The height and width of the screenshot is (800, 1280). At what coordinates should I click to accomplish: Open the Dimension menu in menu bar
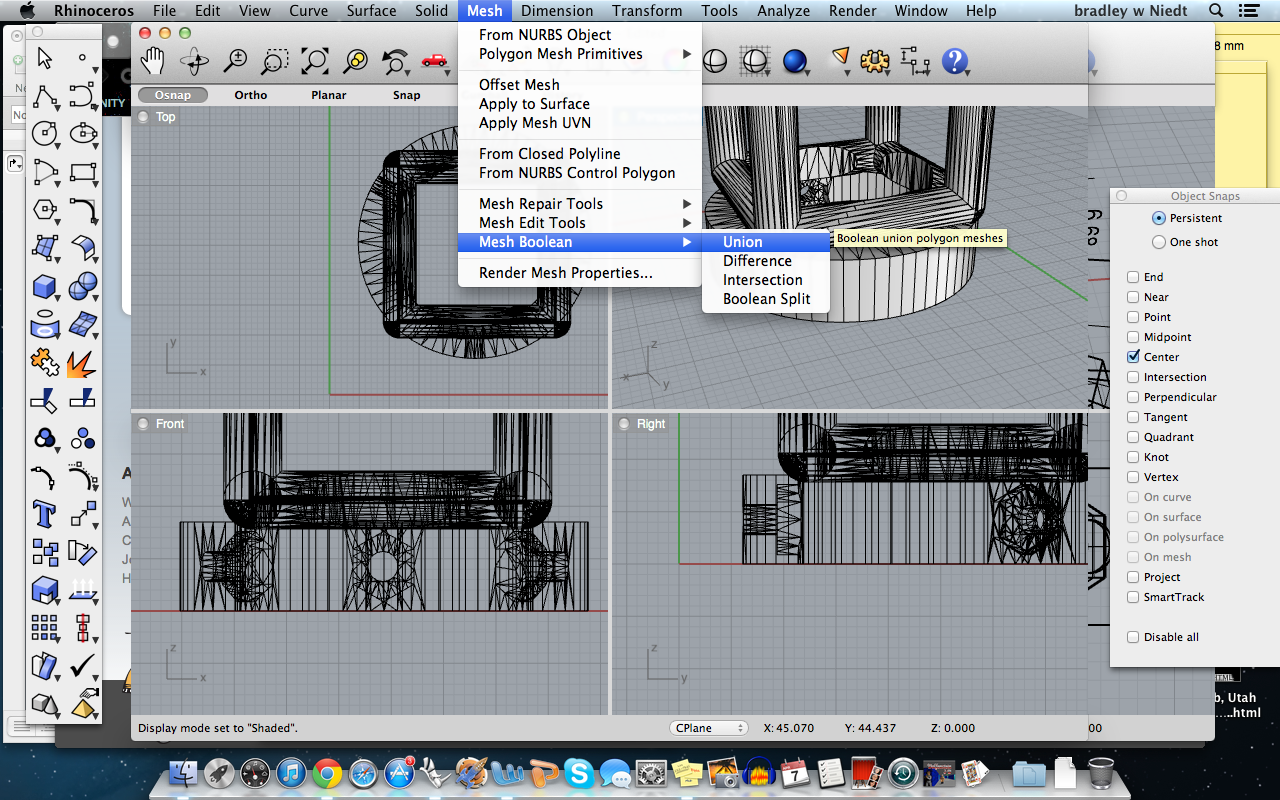tap(557, 11)
